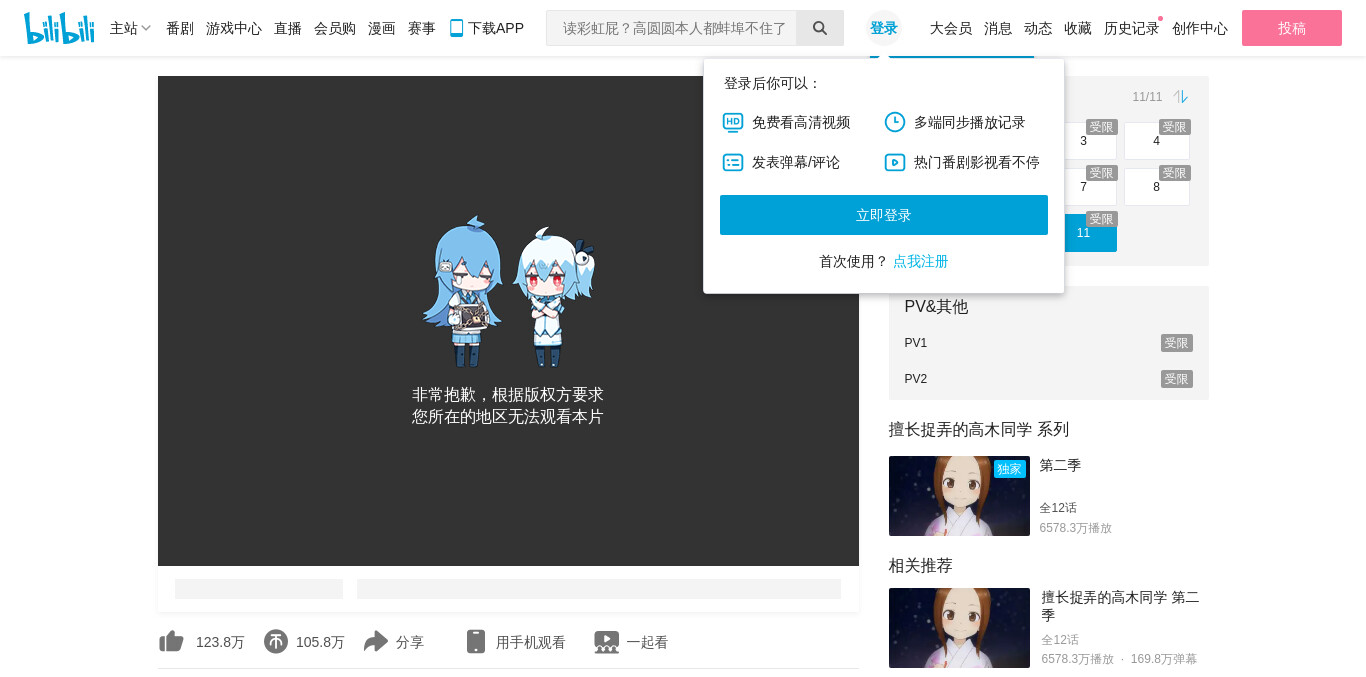Open the 第二季 title under 系列
Screen dimensions: 1366x677
(1060, 465)
